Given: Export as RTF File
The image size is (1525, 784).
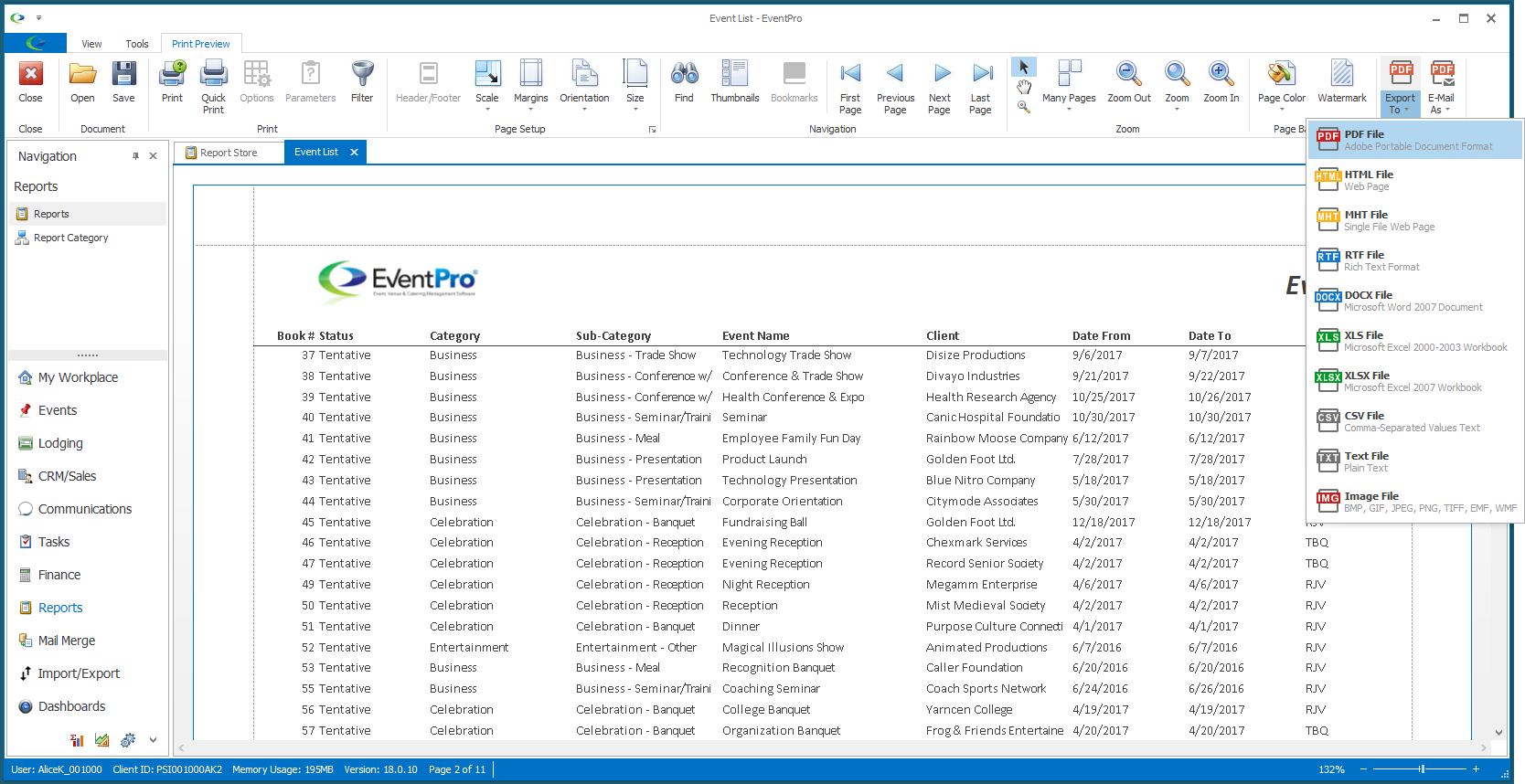Looking at the screenshot, I should pyautogui.click(x=1414, y=260).
